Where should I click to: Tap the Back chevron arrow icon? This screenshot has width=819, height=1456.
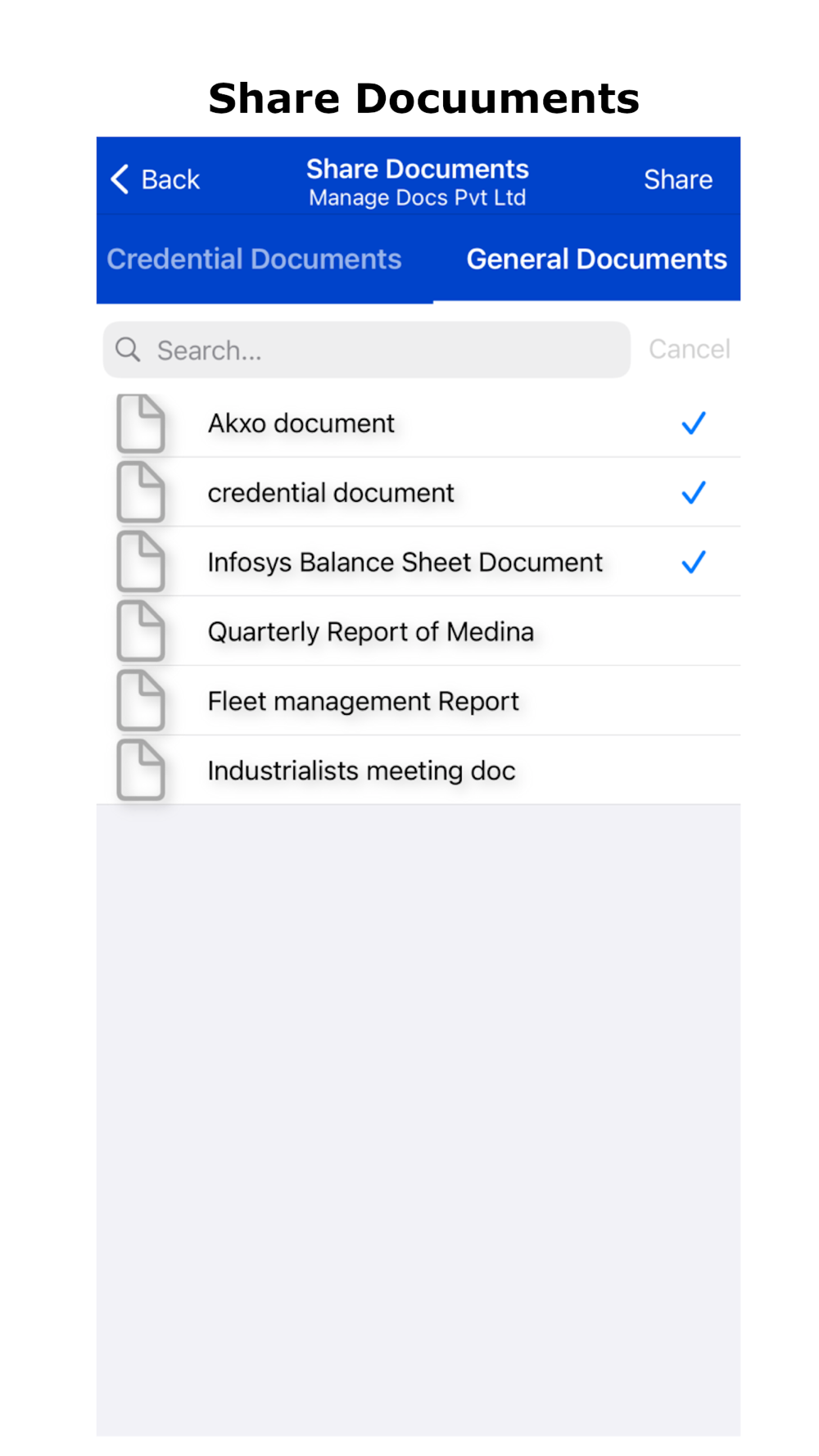[x=120, y=179]
